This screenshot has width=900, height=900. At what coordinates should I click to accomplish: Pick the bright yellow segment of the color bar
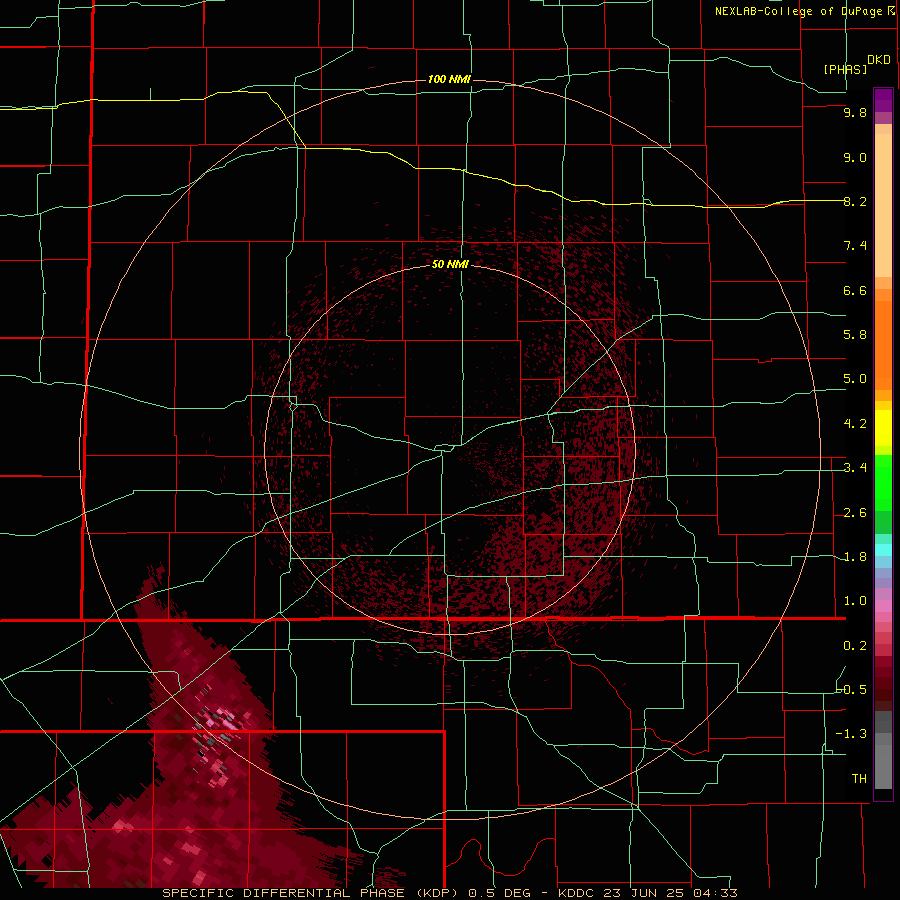pos(883,428)
